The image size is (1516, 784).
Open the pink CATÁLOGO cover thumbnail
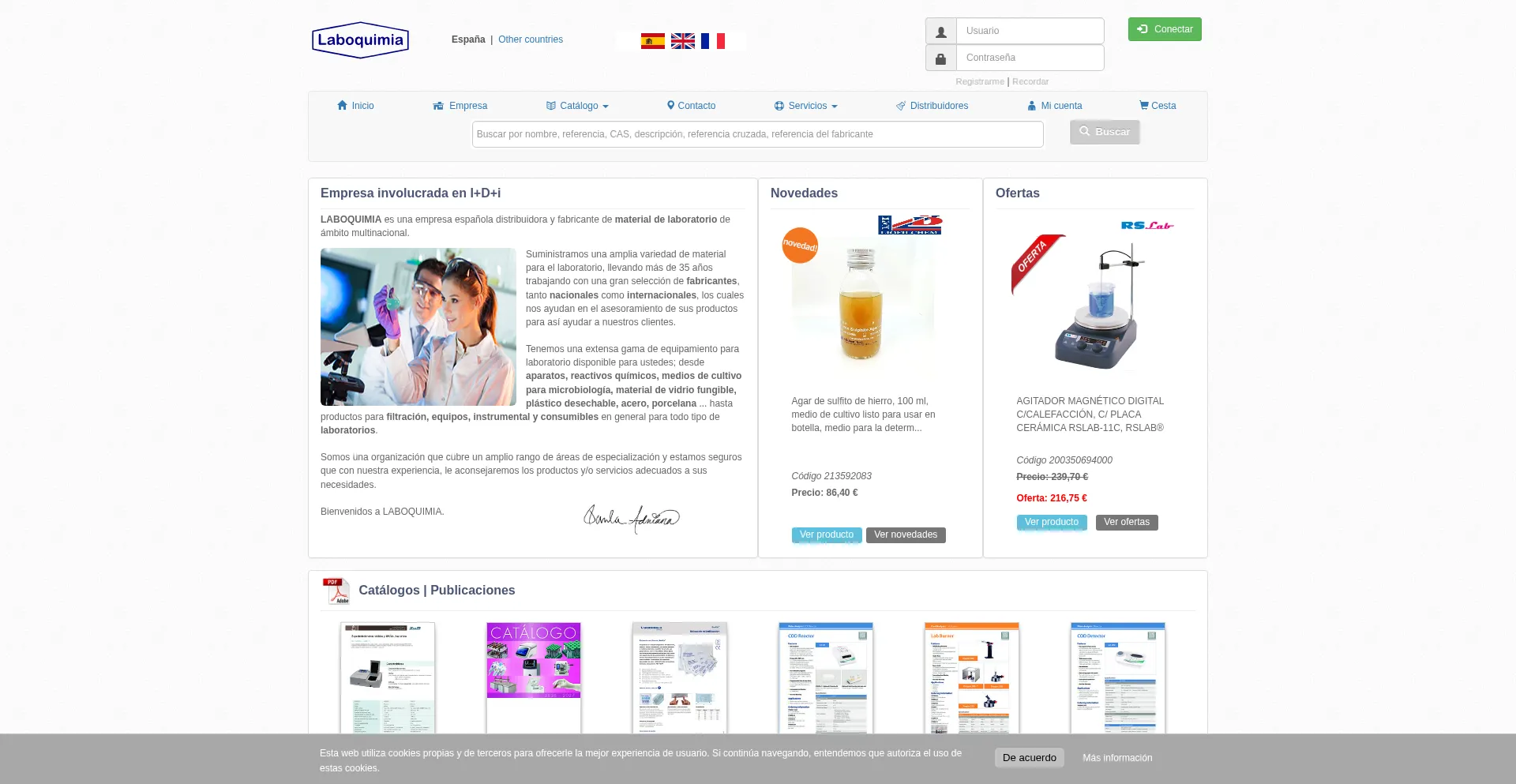point(534,677)
